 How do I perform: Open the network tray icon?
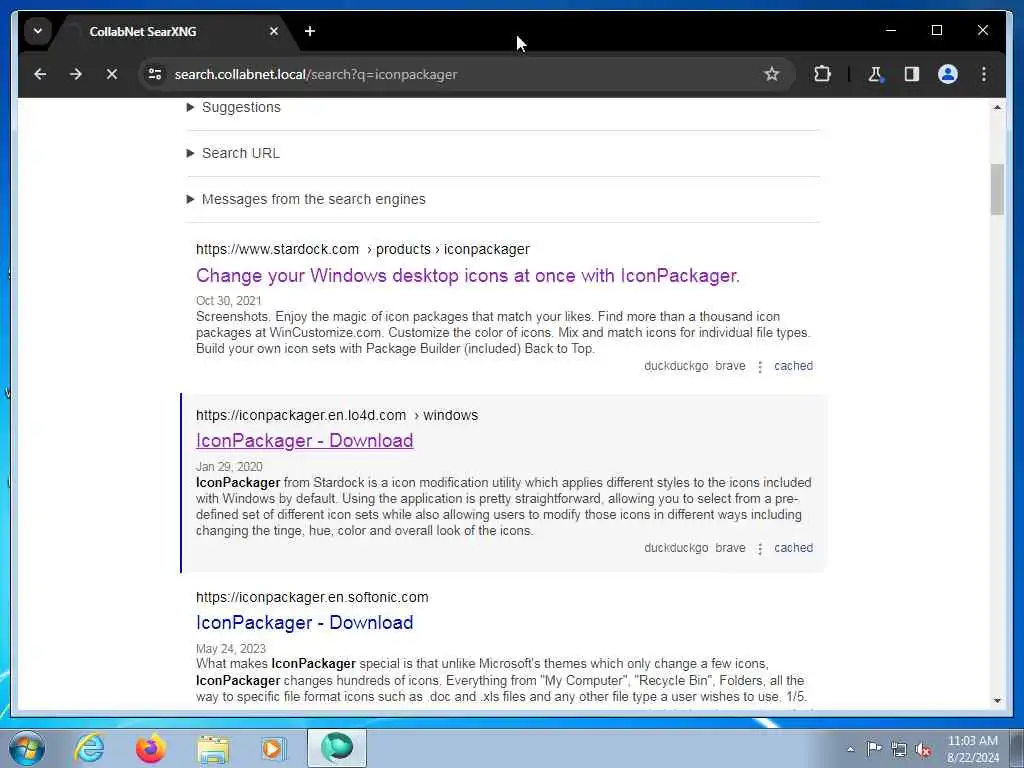[x=899, y=749]
